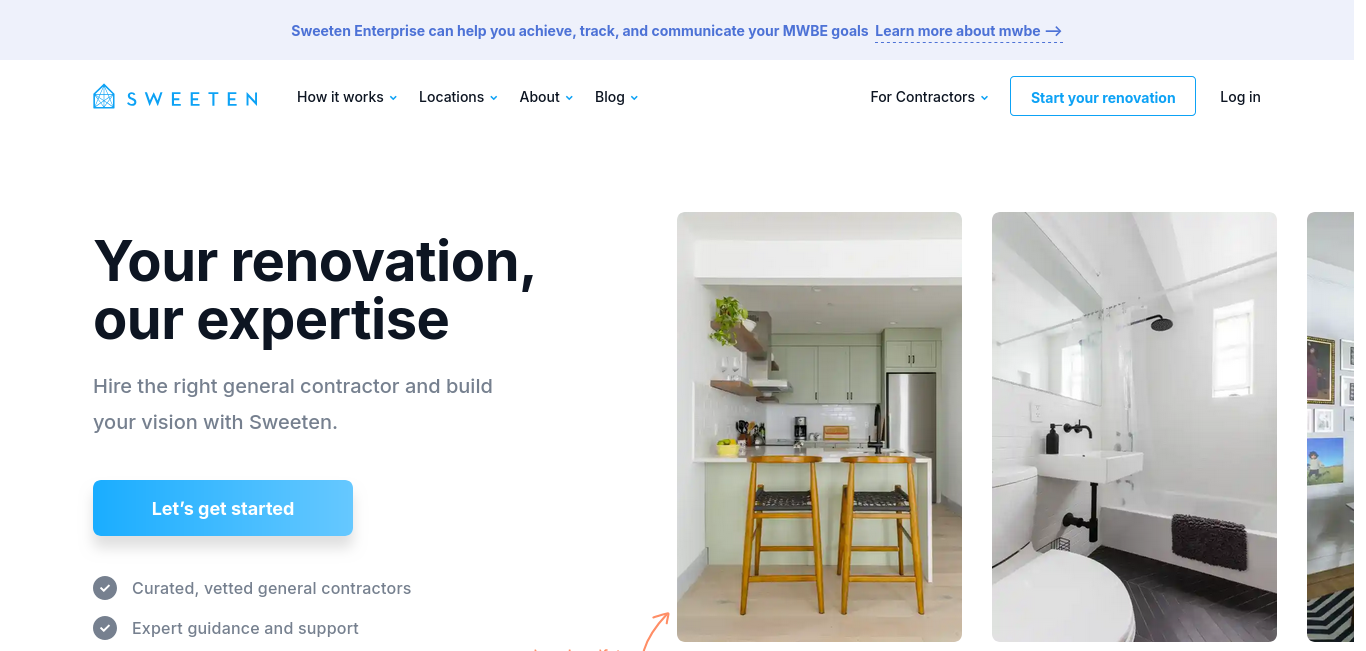The image size is (1366, 651).
Task: Click the checkmark icon beside Expert guidance and support
Action: [105, 628]
